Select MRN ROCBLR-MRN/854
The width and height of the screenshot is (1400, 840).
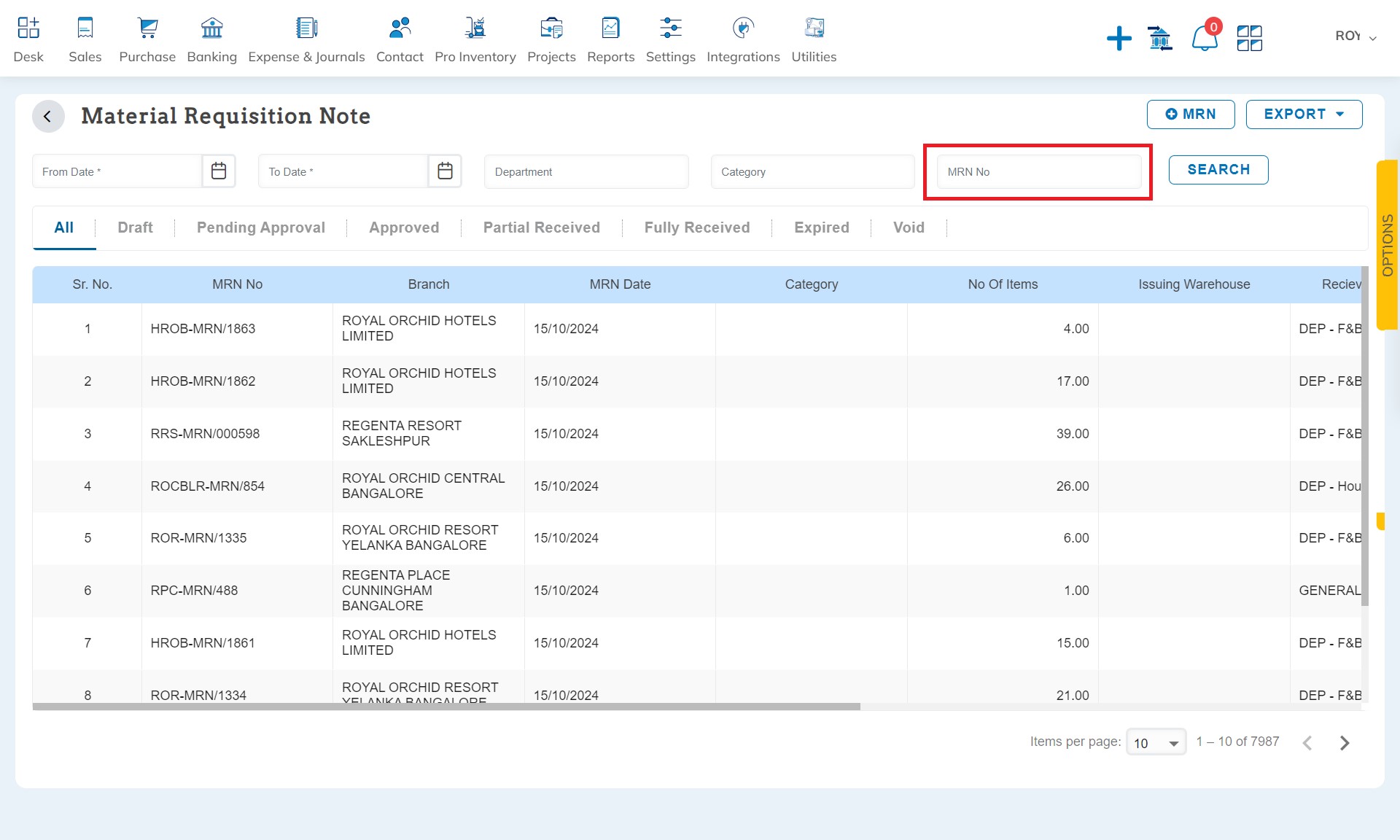pyautogui.click(x=208, y=486)
